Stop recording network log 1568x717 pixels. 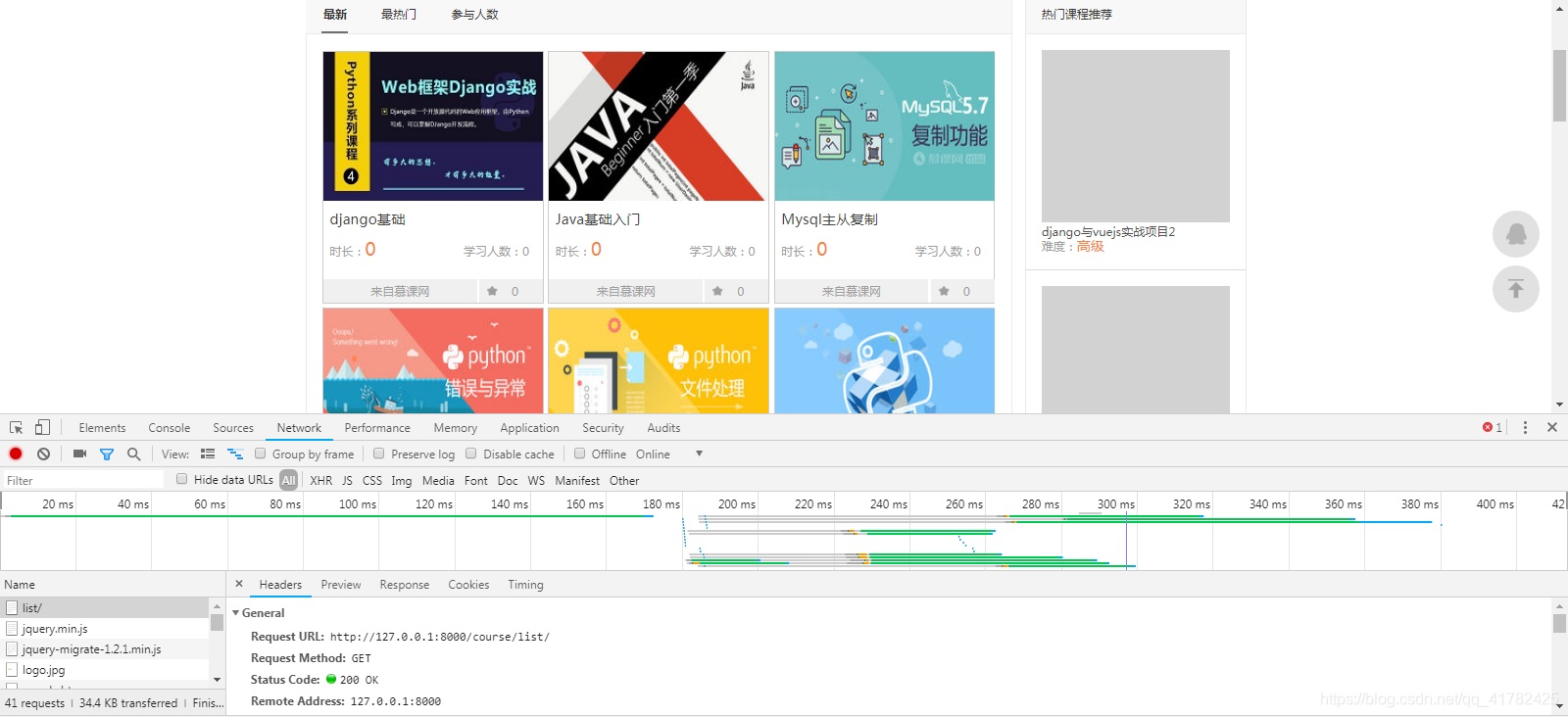click(16, 454)
